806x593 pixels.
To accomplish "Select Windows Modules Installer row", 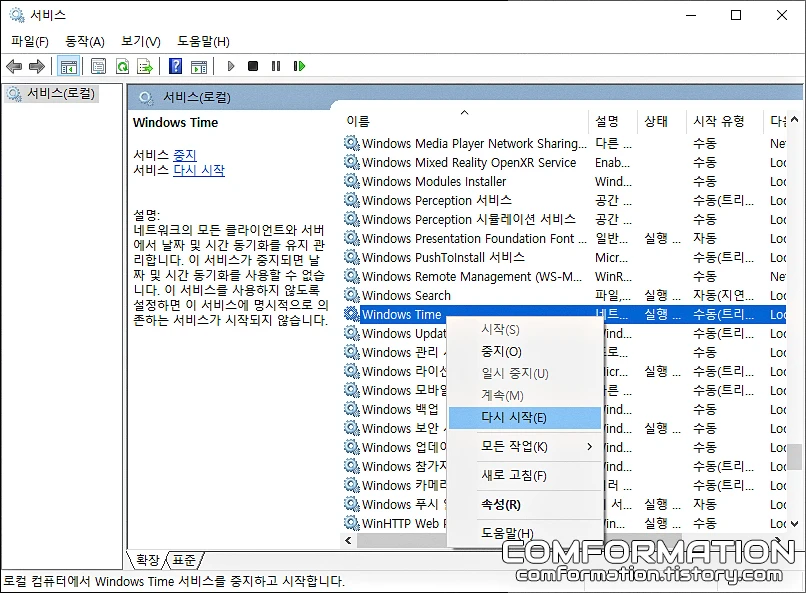I will tap(564, 181).
